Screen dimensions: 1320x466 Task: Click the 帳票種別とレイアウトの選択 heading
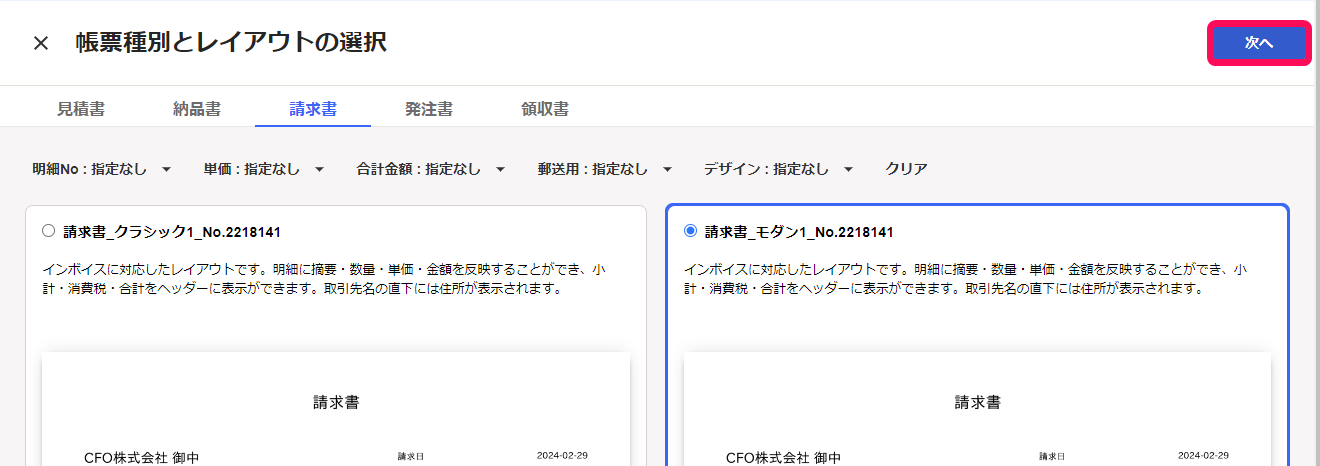[x=231, y=43]
